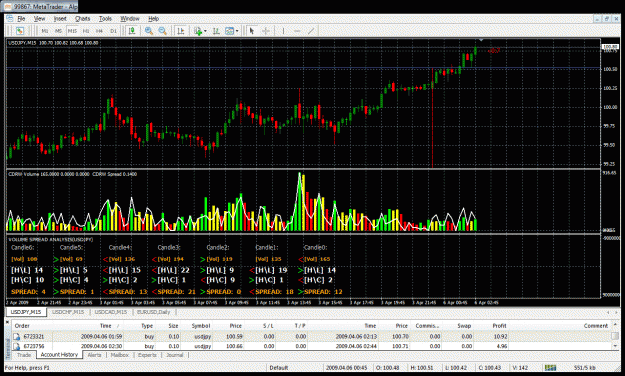Switch to USDCAD,M15 chart tab

111,312
